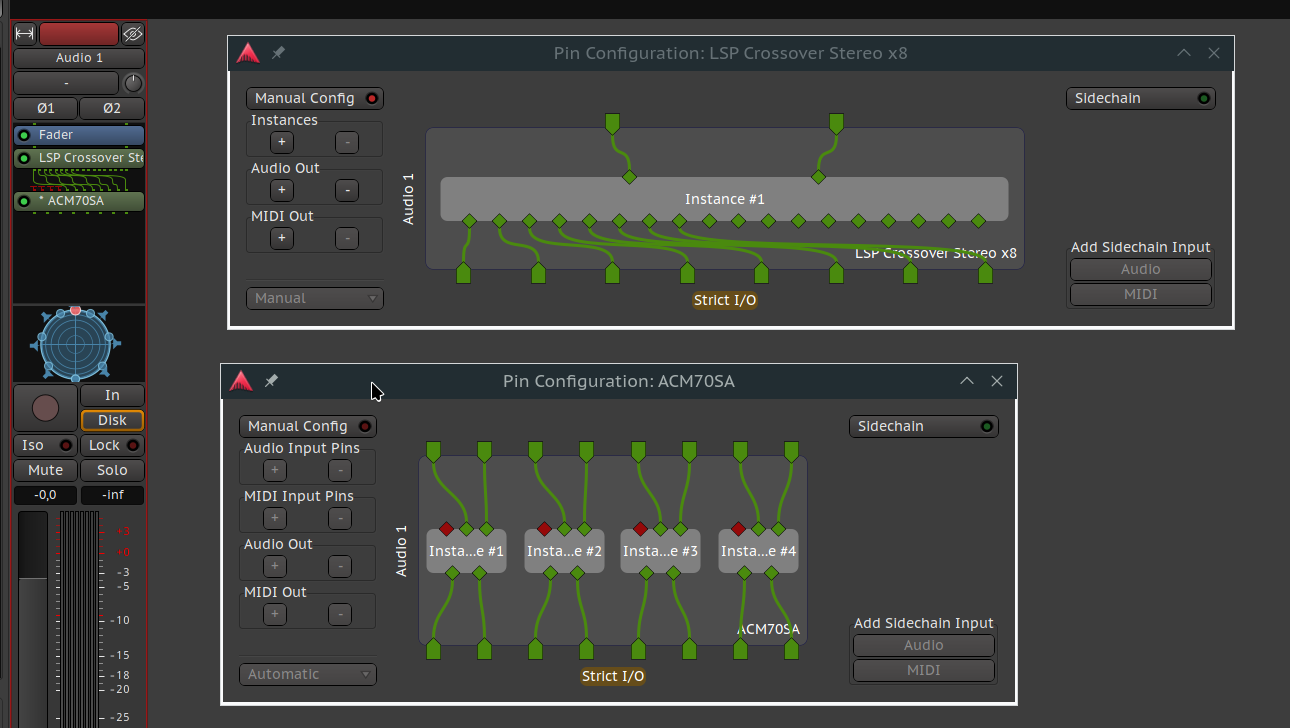The width and height of the screenshot is (1290, 728).
Task: Click the Audio 1 gain fader
Action: (33, 620)
